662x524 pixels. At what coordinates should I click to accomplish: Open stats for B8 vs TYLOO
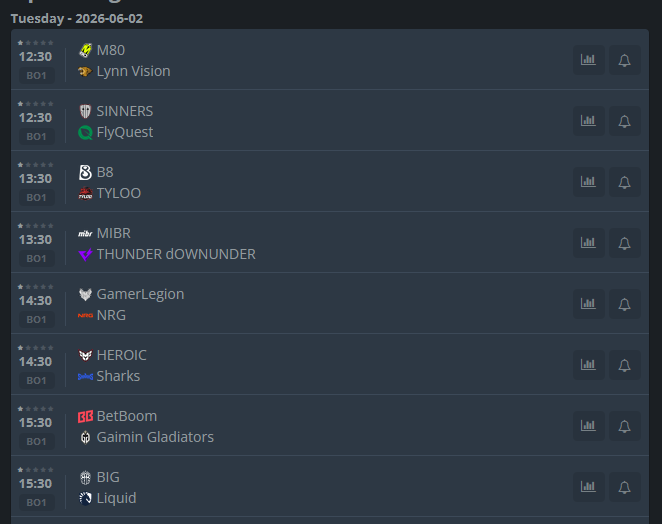pos(589,182)
